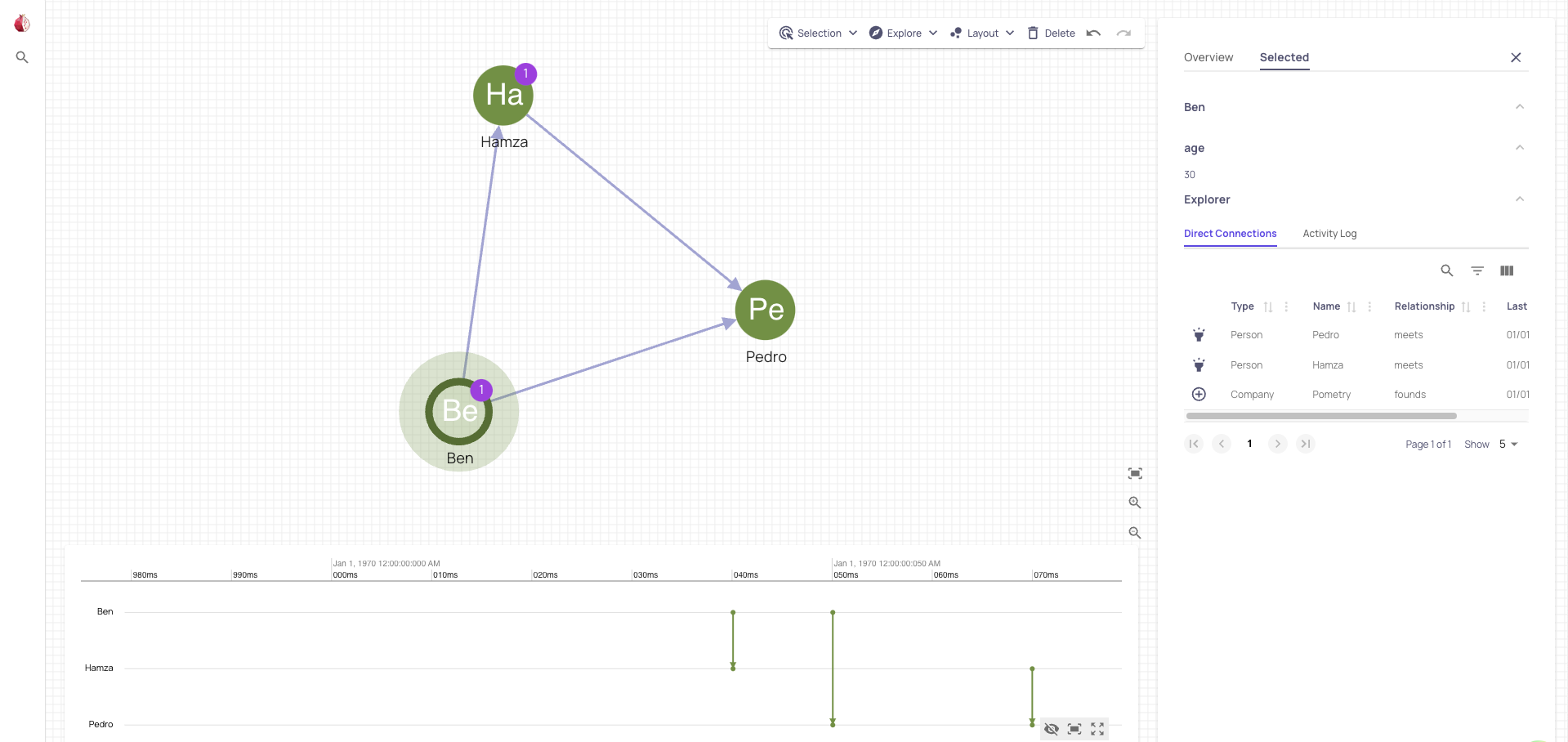Click the Ben timeline row label
The height and width of the screenshot is (742, 1568).
pos(105,612)
